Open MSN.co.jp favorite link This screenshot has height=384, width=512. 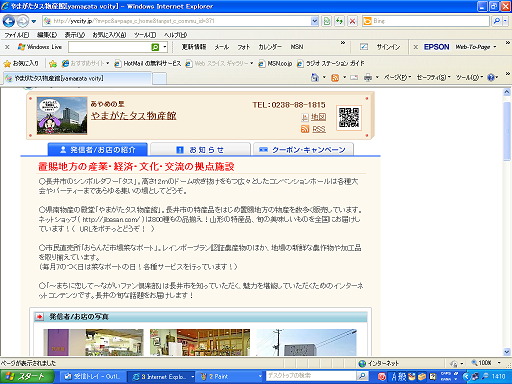(275, 63)
